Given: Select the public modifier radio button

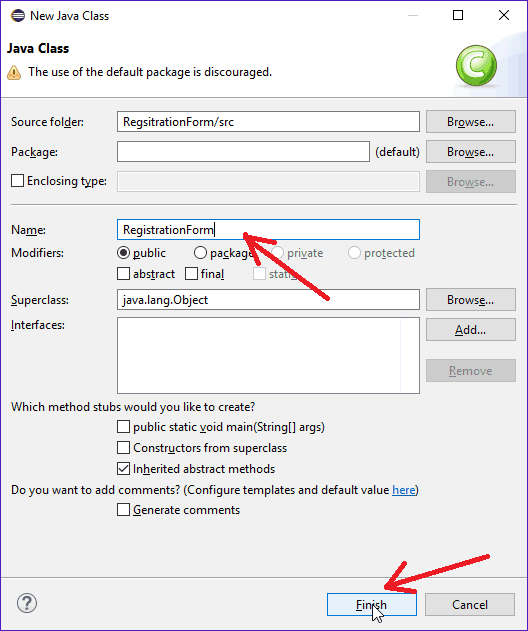Looking at the screenshot, I should 124,253.
